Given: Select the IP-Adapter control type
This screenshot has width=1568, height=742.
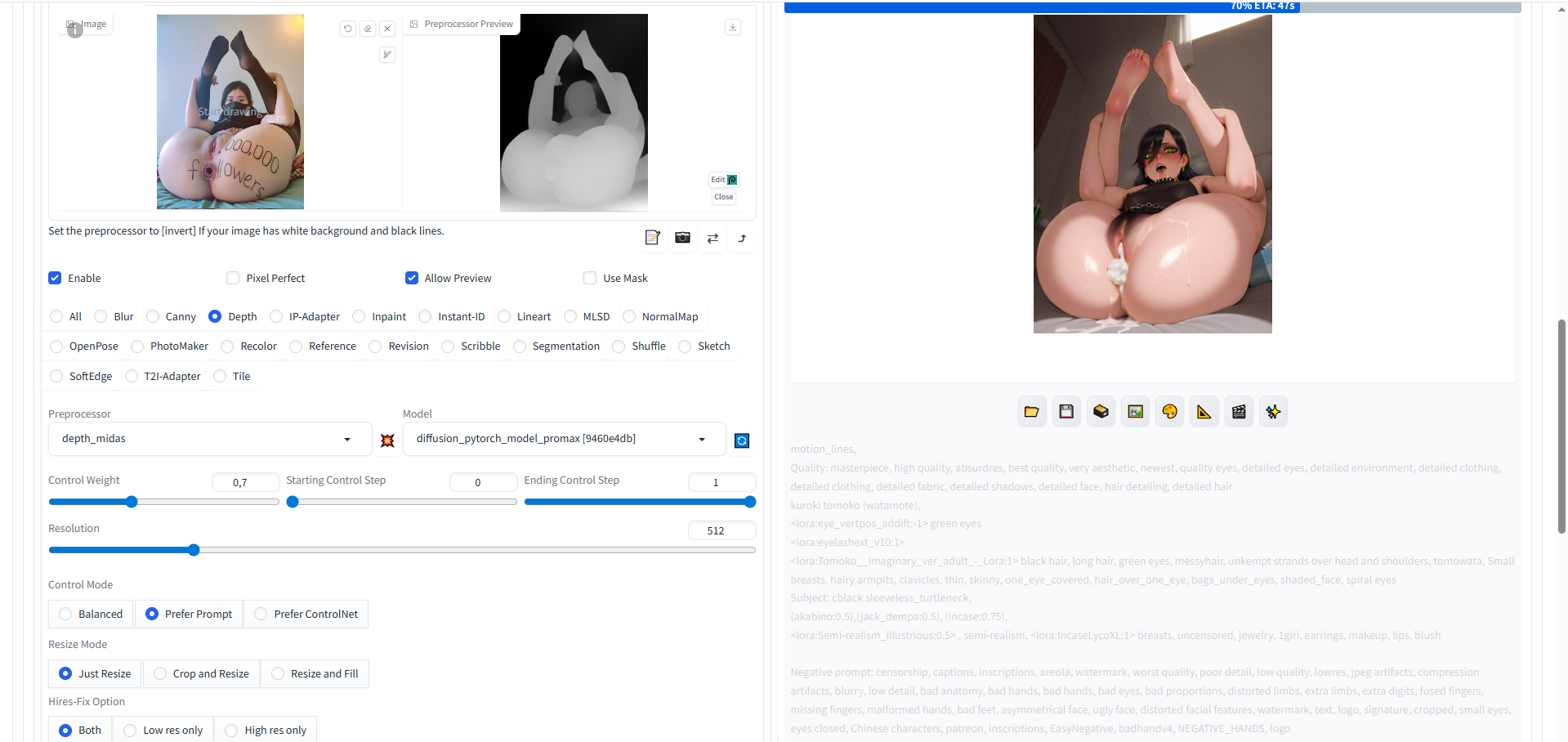Looking at the screenshot, I should click(276, 316).
